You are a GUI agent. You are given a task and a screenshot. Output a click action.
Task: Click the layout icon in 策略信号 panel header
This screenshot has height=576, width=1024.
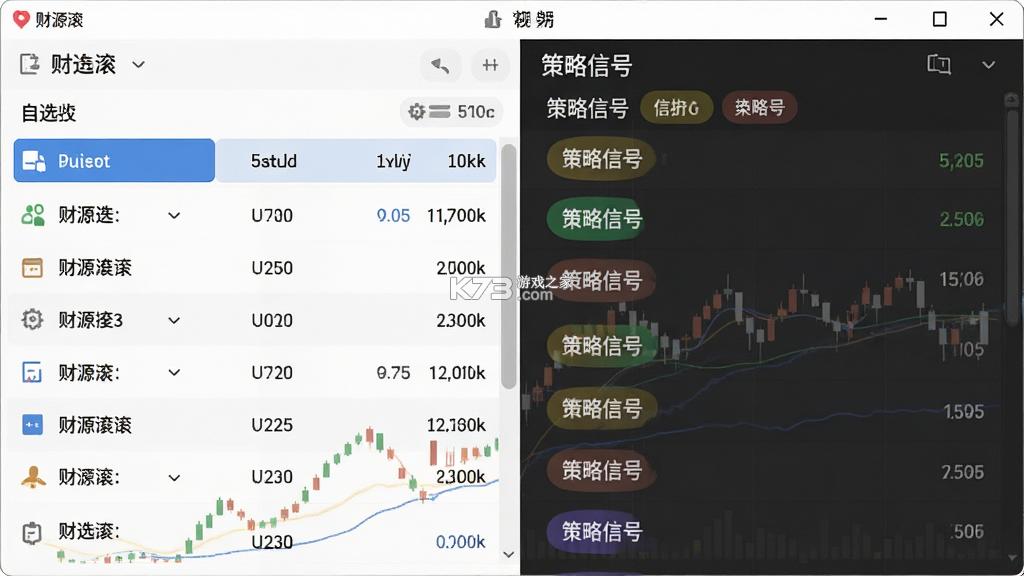pos(938,64)
